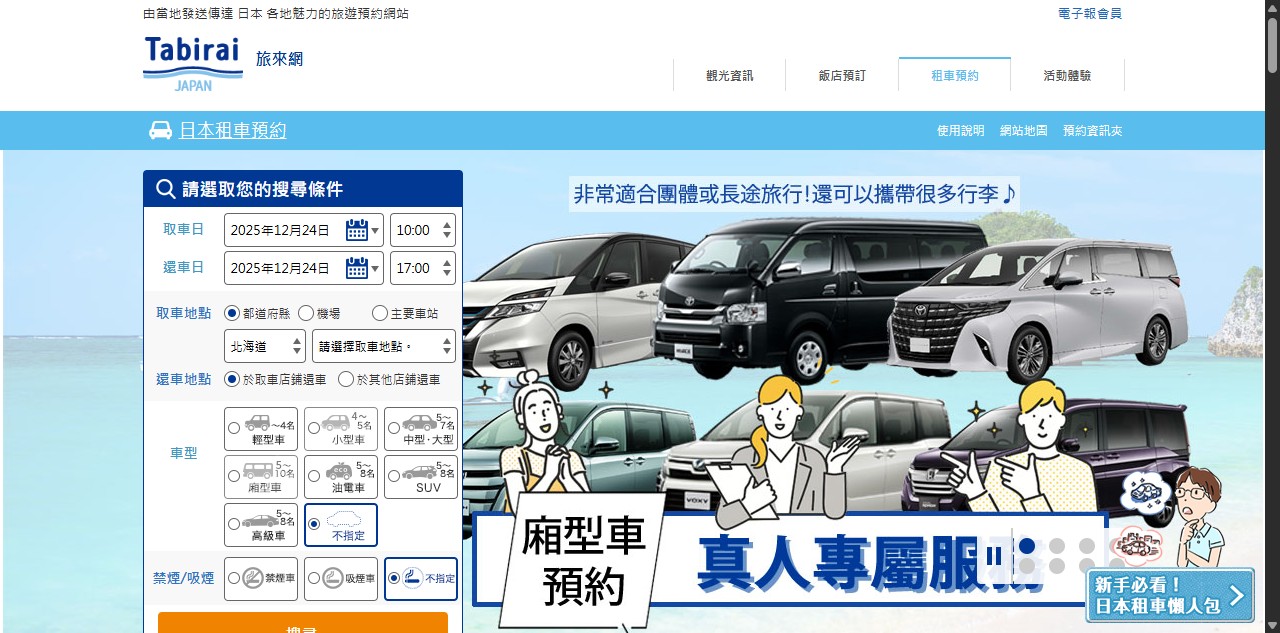Go to the 飯店預訂 tab

pyautogui.click(x=841, y=75)
